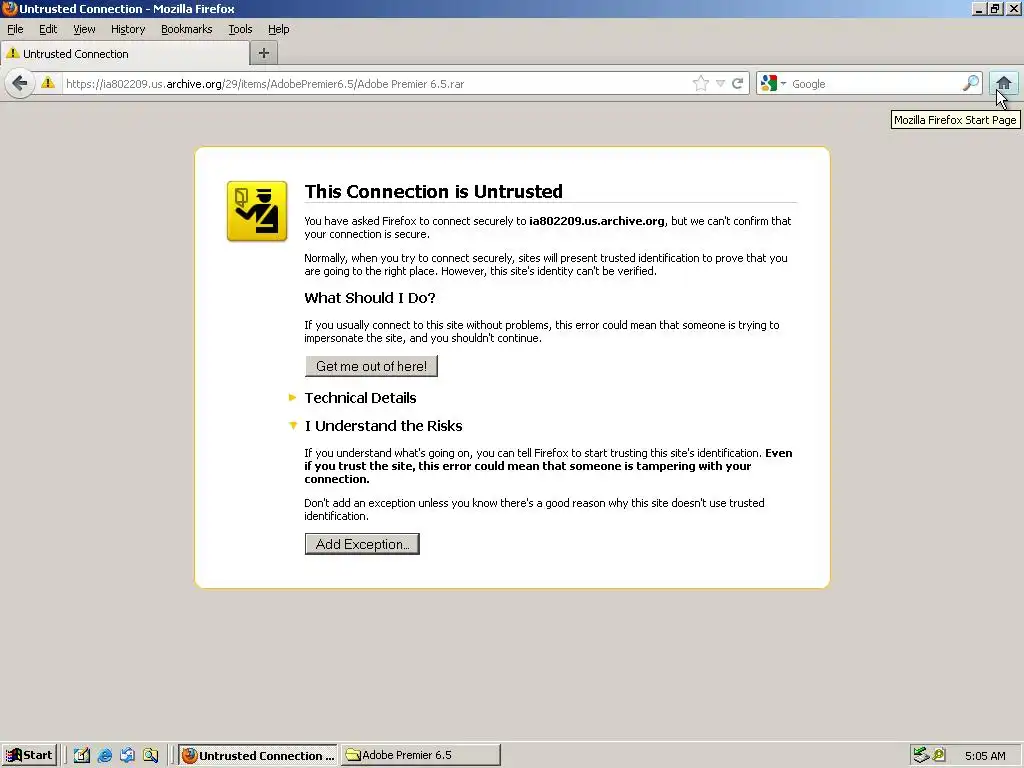
Task: Click the Show Desktop quick launch icon
Action: [82, 755]
